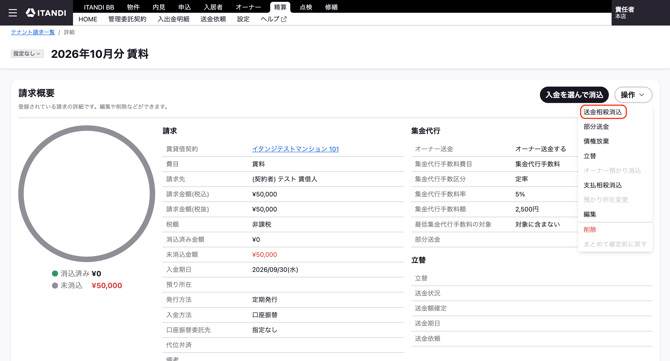Click the 請求金額(税込) ¥50,000 value

264,194
